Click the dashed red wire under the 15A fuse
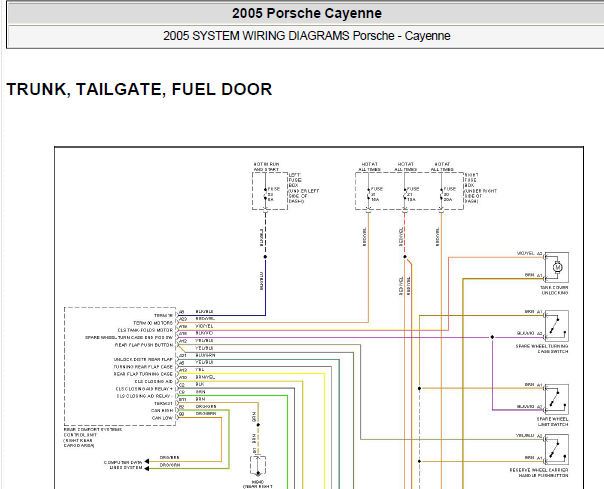604x489 pixels. click(405, 233)
